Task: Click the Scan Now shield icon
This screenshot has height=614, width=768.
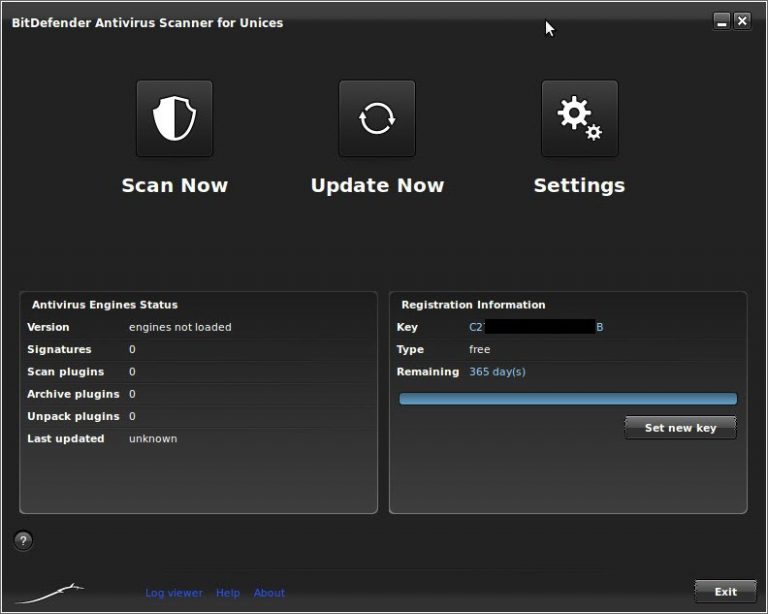Action: [174, 118]
